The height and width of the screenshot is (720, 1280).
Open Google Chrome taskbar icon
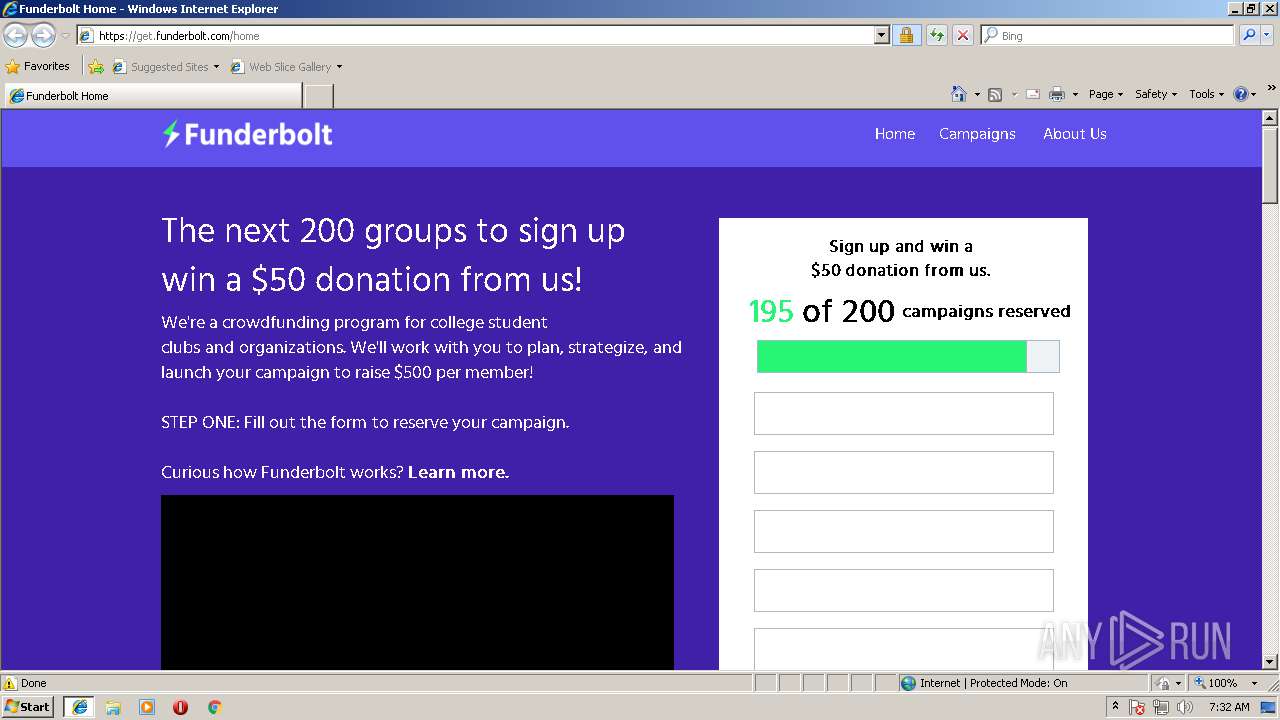(x=214, y=707)
